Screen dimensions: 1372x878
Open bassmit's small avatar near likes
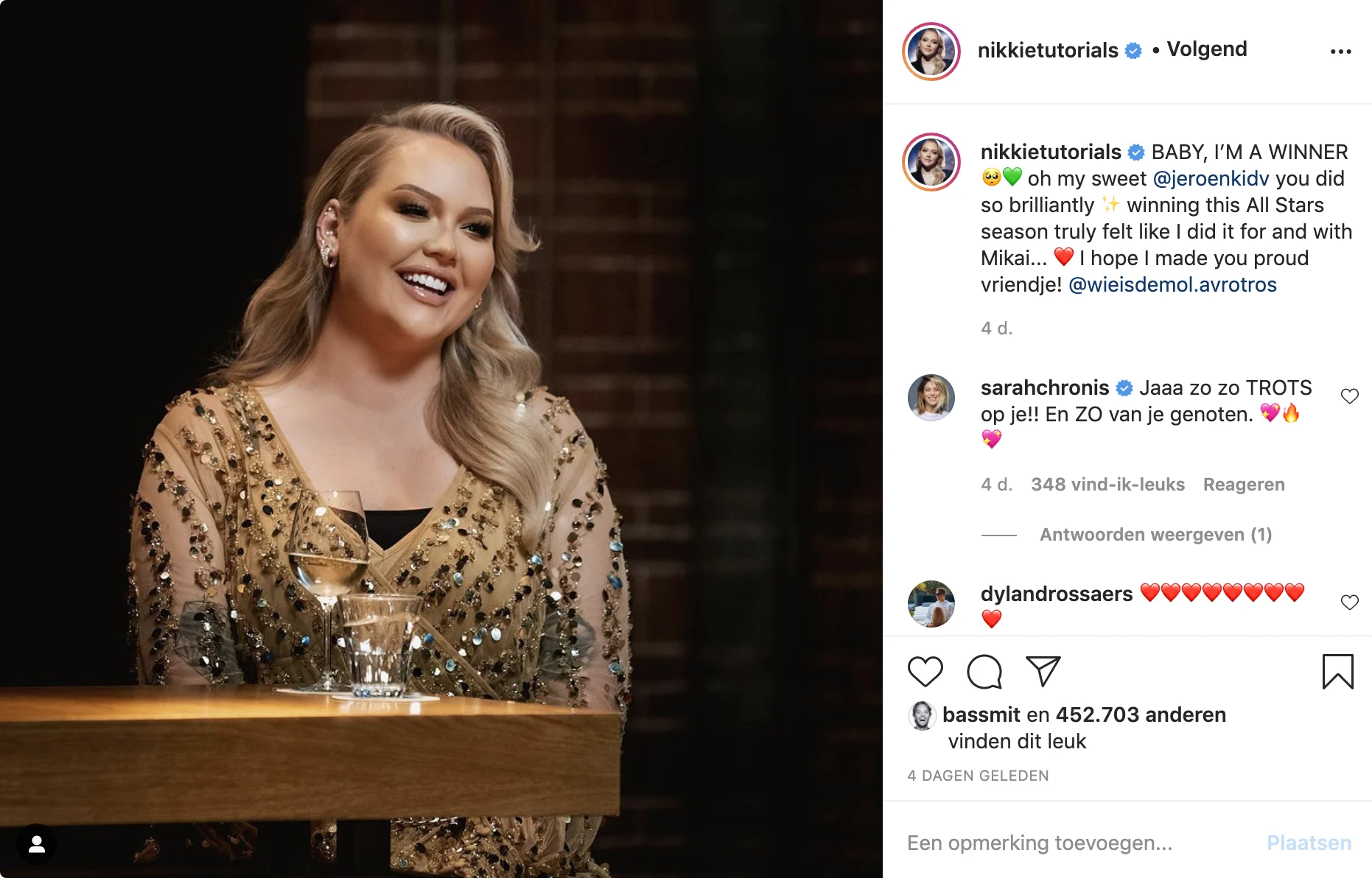click(x=922, y=715)
